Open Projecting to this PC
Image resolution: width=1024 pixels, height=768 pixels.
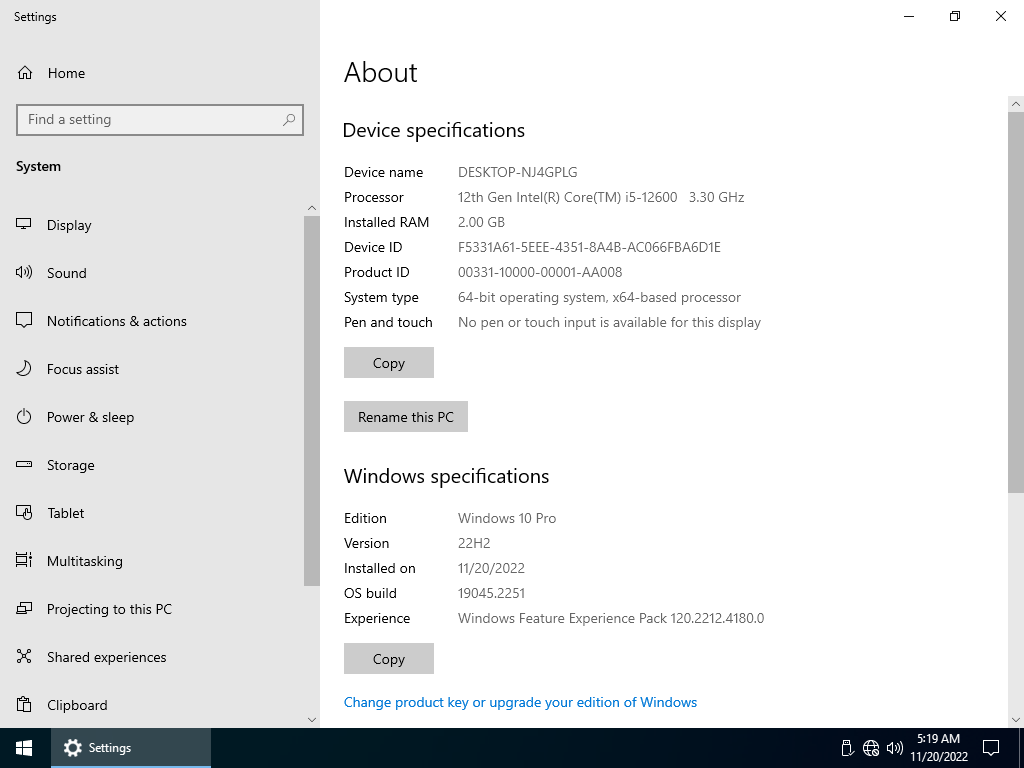point(109,609)
